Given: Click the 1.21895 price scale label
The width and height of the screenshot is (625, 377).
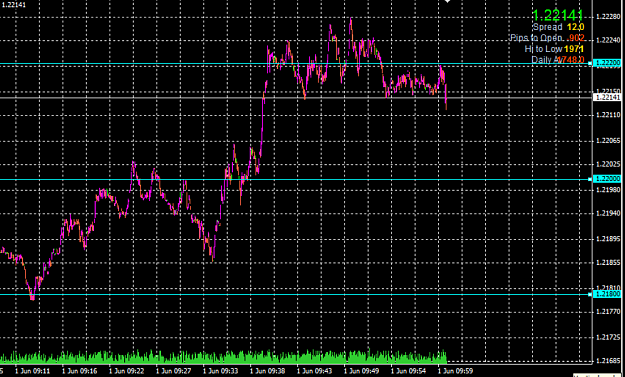Looking at the screenshot, I should click(x=608, y=239).
